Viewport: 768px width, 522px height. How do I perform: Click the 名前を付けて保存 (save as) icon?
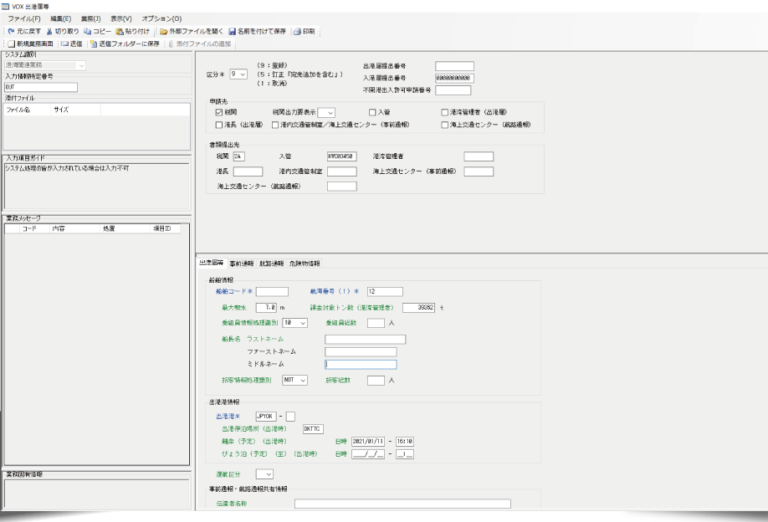233,31
